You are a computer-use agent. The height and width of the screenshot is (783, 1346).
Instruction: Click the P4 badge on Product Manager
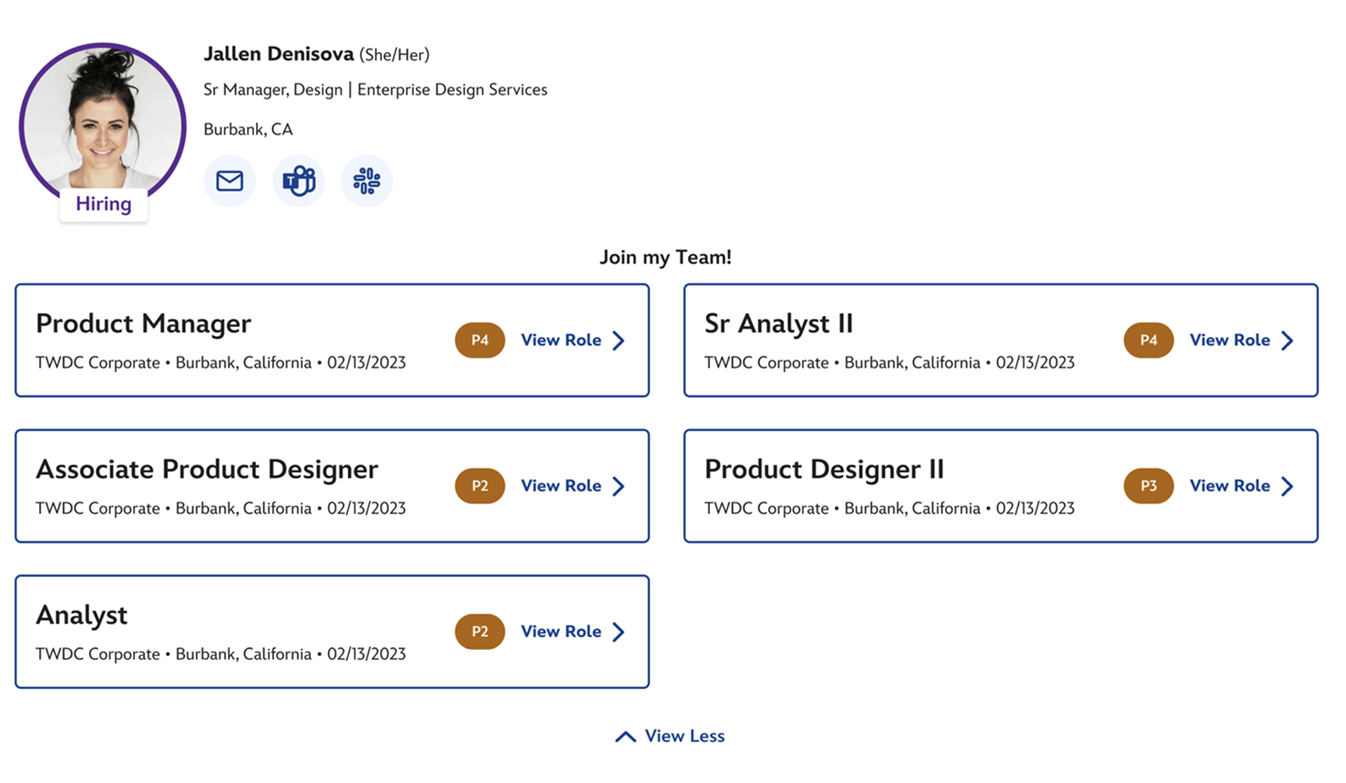480,340
